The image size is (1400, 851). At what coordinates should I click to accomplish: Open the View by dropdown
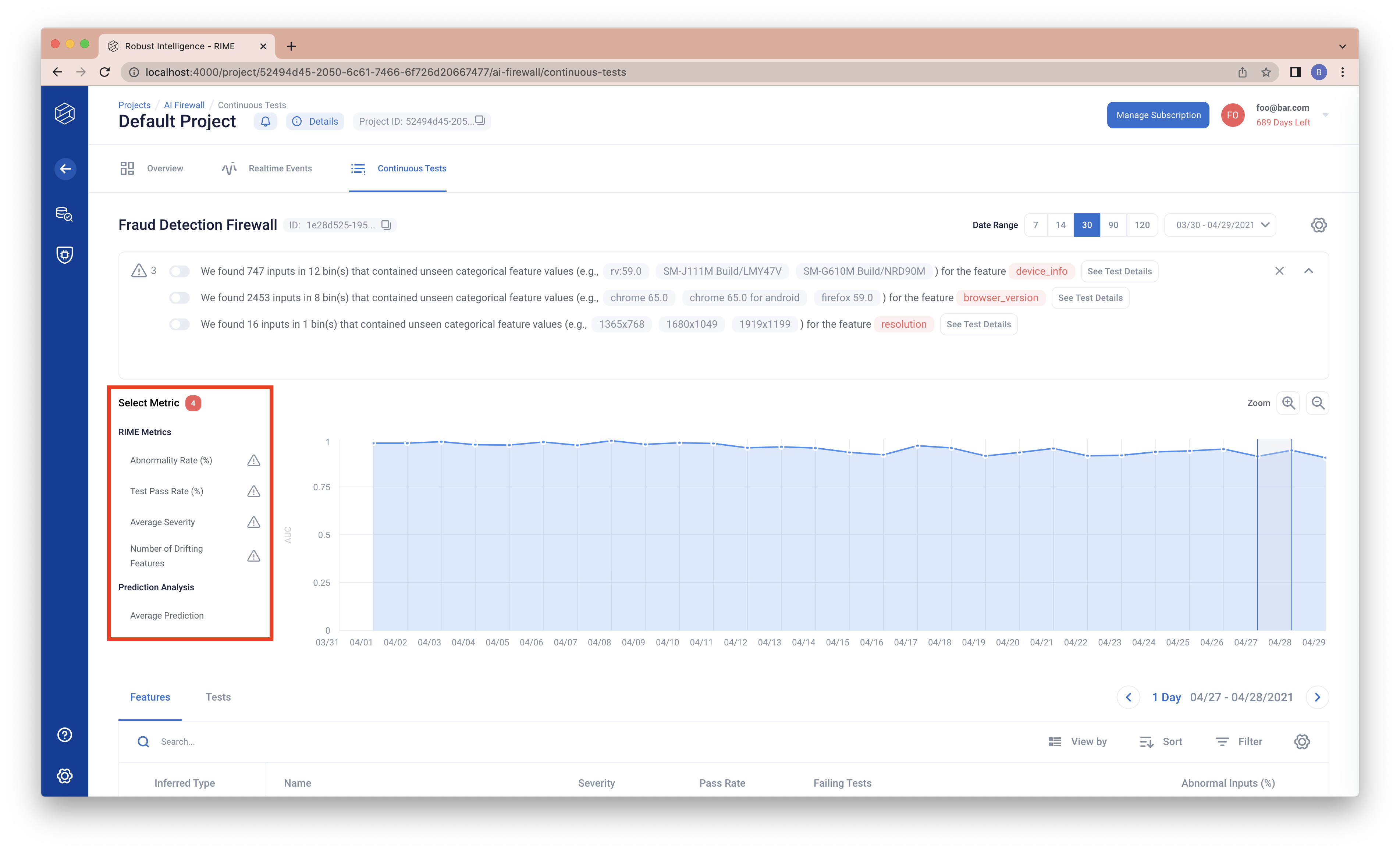(1077, 741)
